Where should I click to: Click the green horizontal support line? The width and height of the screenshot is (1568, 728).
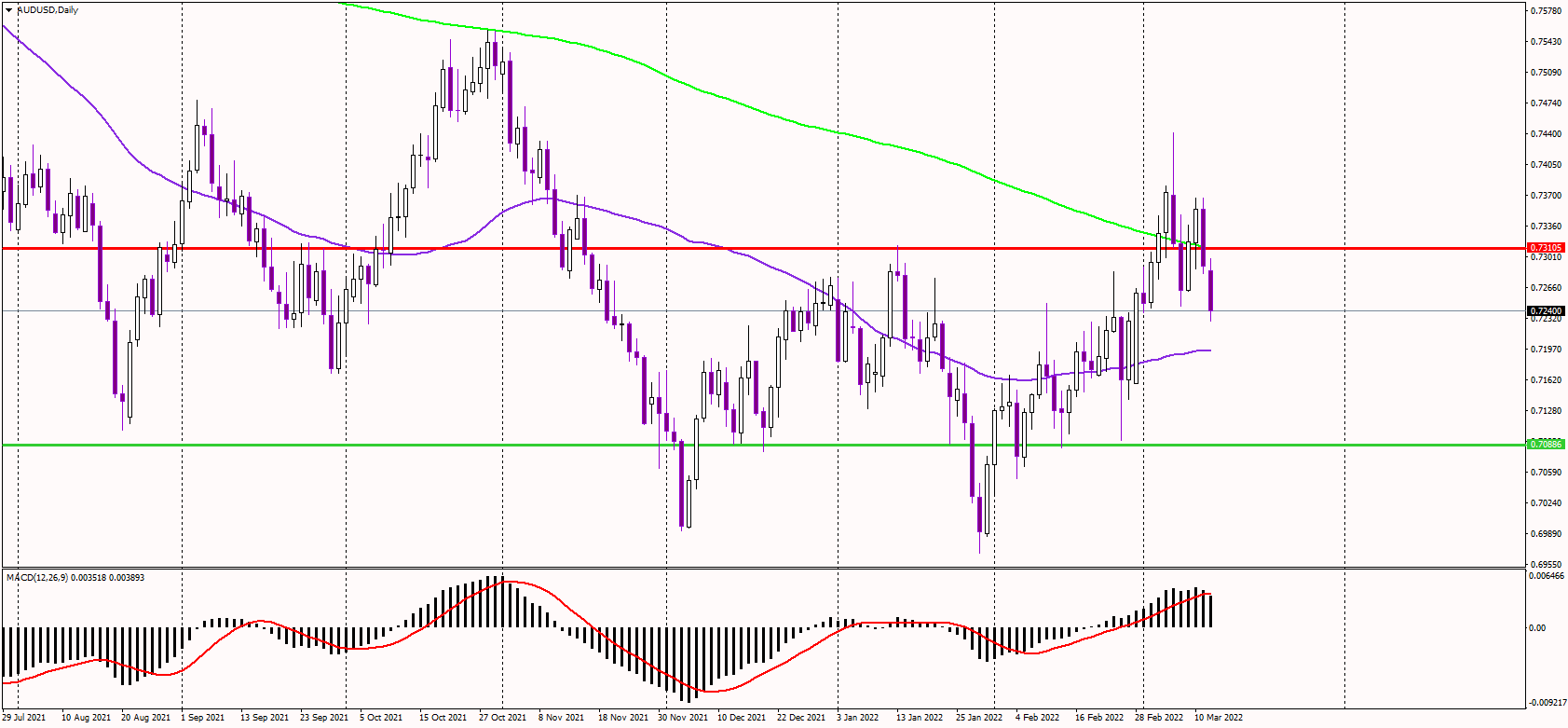[764, 445]
